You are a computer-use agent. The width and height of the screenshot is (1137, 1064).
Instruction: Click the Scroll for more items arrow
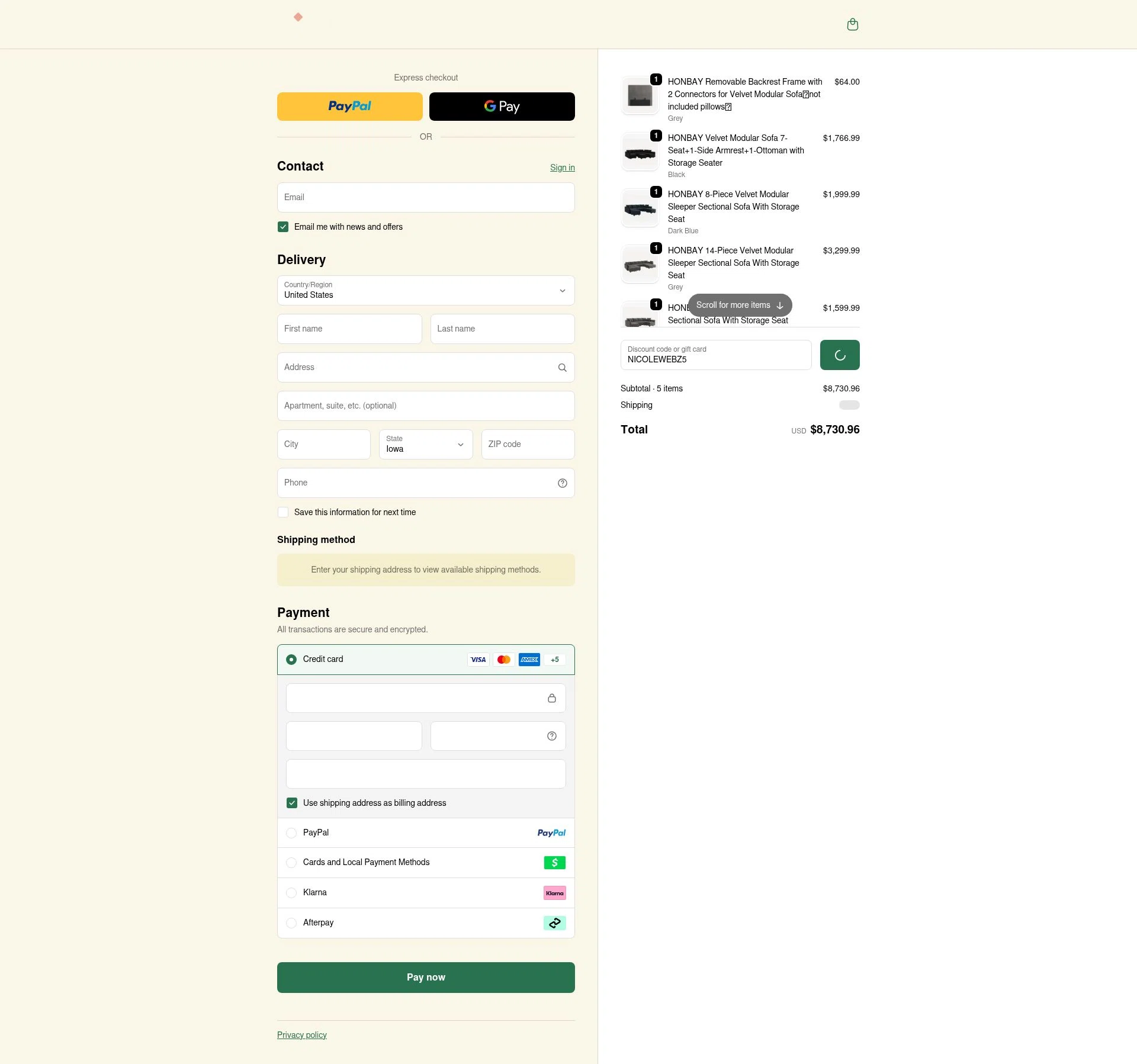pyautogui.click(x=781, y=306)
